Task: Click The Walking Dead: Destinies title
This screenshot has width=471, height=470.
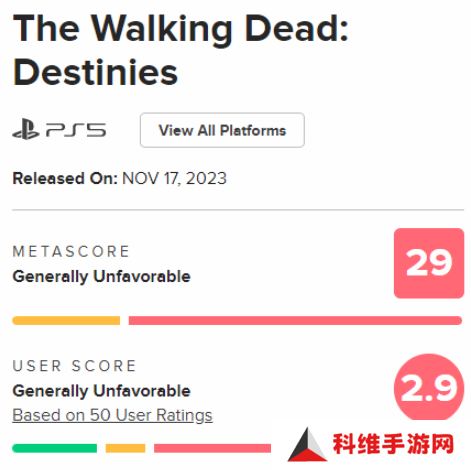Action: tap(180, 50)
